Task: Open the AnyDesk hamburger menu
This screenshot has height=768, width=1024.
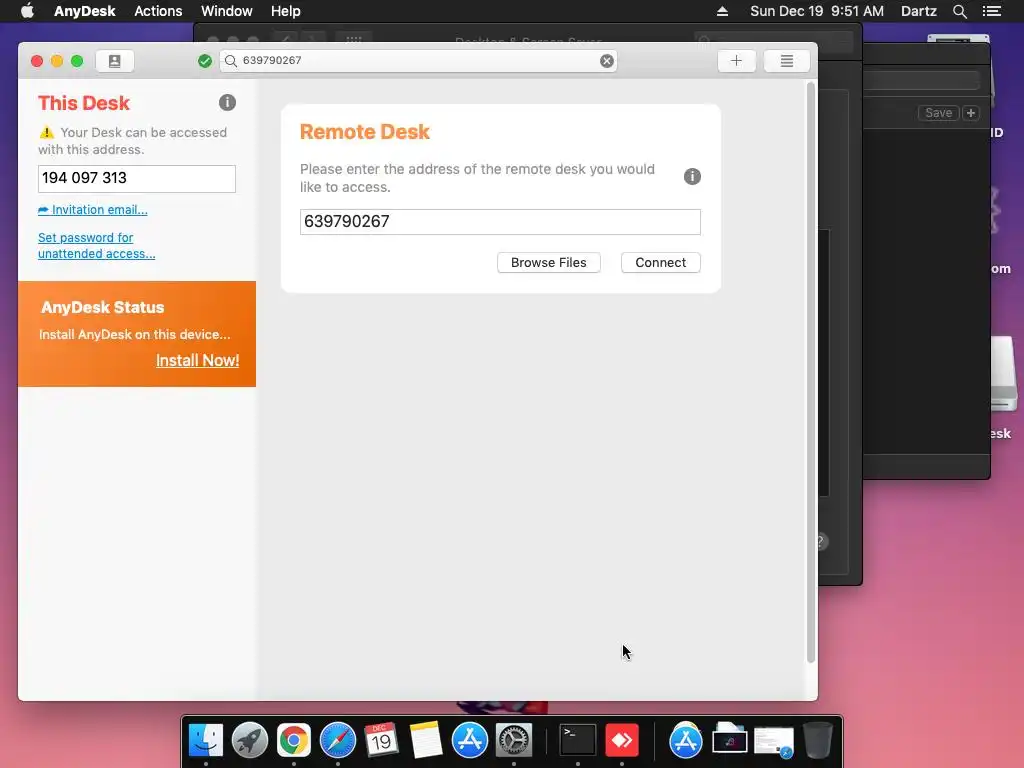Action: pos(787,61)
